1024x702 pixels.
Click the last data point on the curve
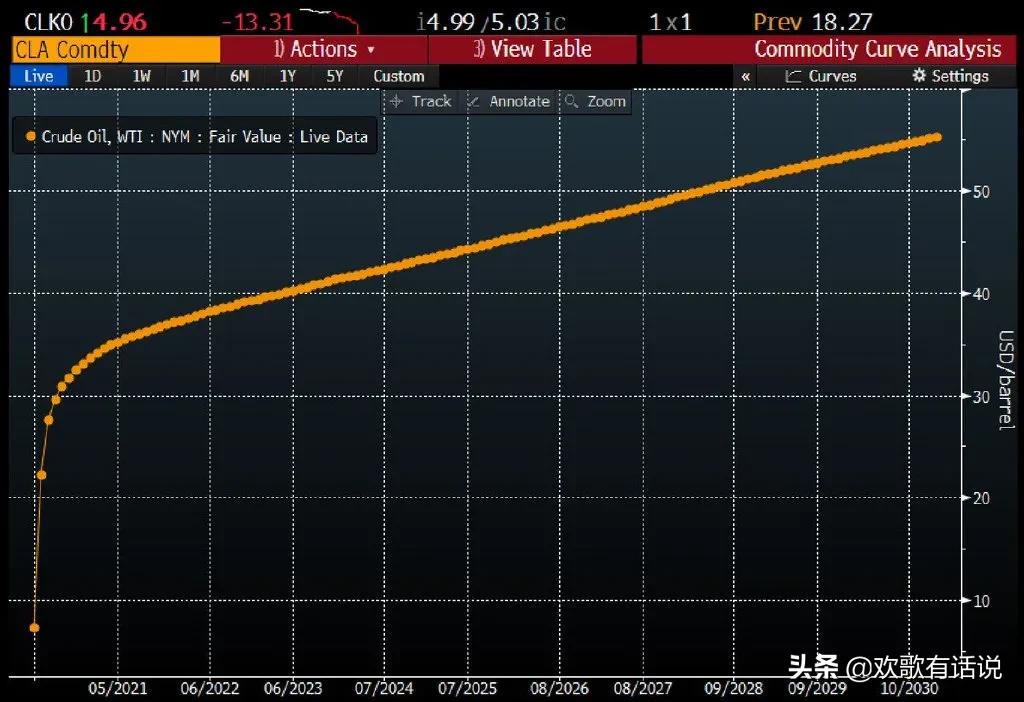click(937, 137)
